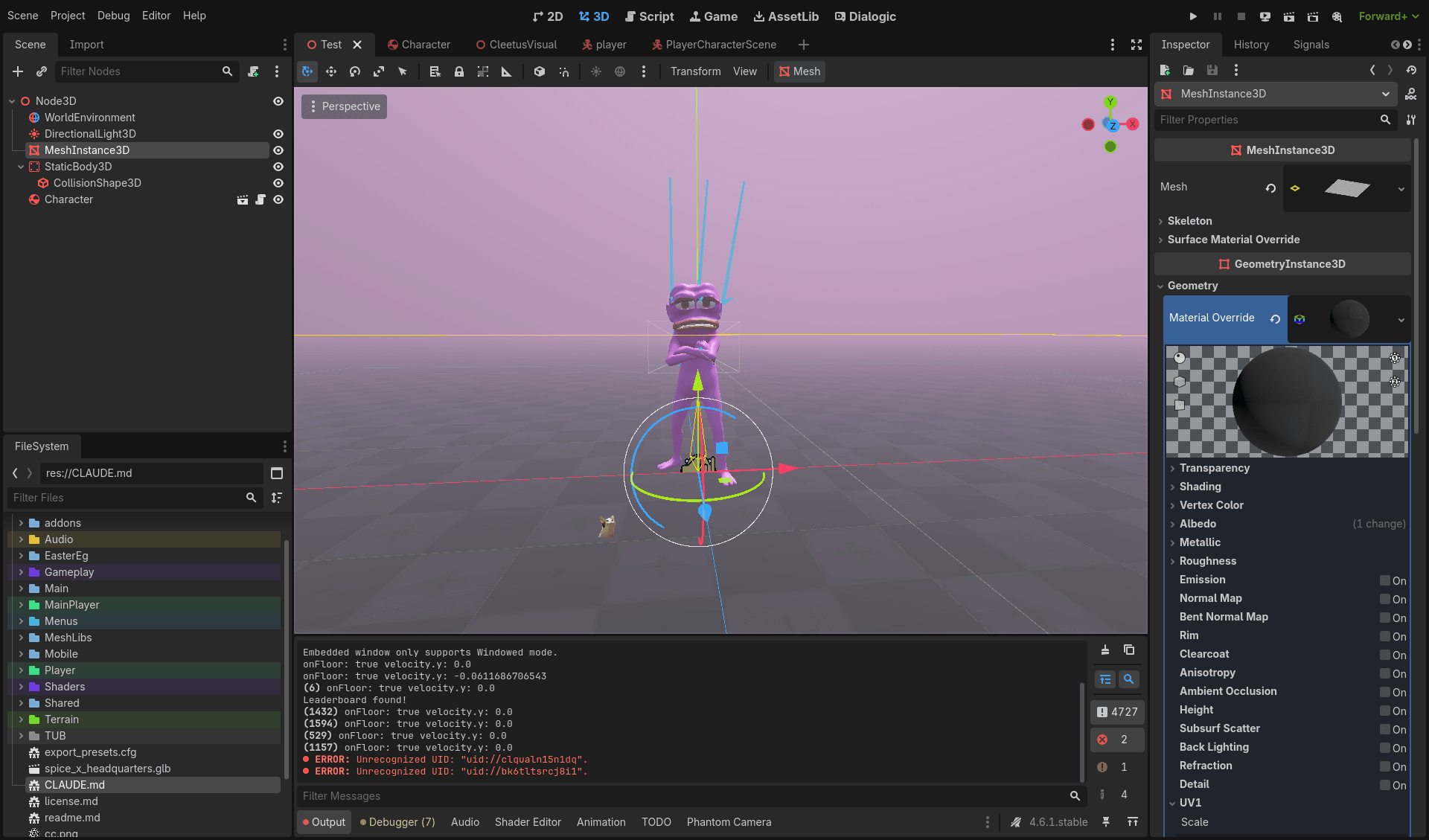
Task: Select the Rotate mode tool
Action: [x=355, y=71]
